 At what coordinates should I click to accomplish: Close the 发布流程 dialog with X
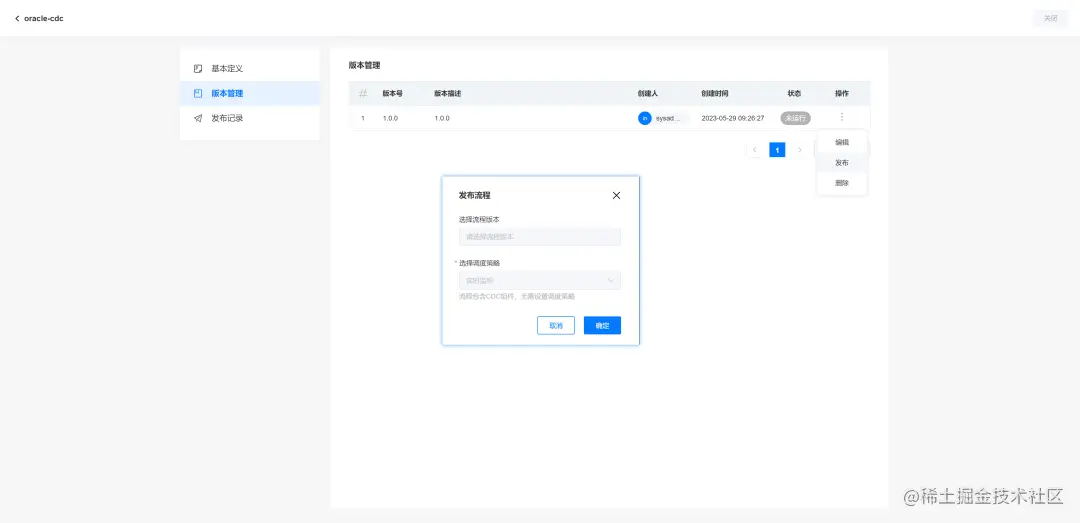pos(616,196)
